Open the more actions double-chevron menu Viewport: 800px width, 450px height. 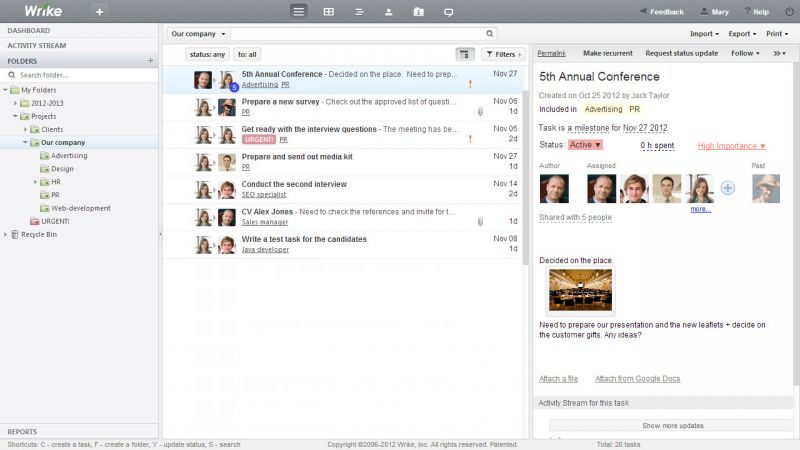(x=779, y=53)
